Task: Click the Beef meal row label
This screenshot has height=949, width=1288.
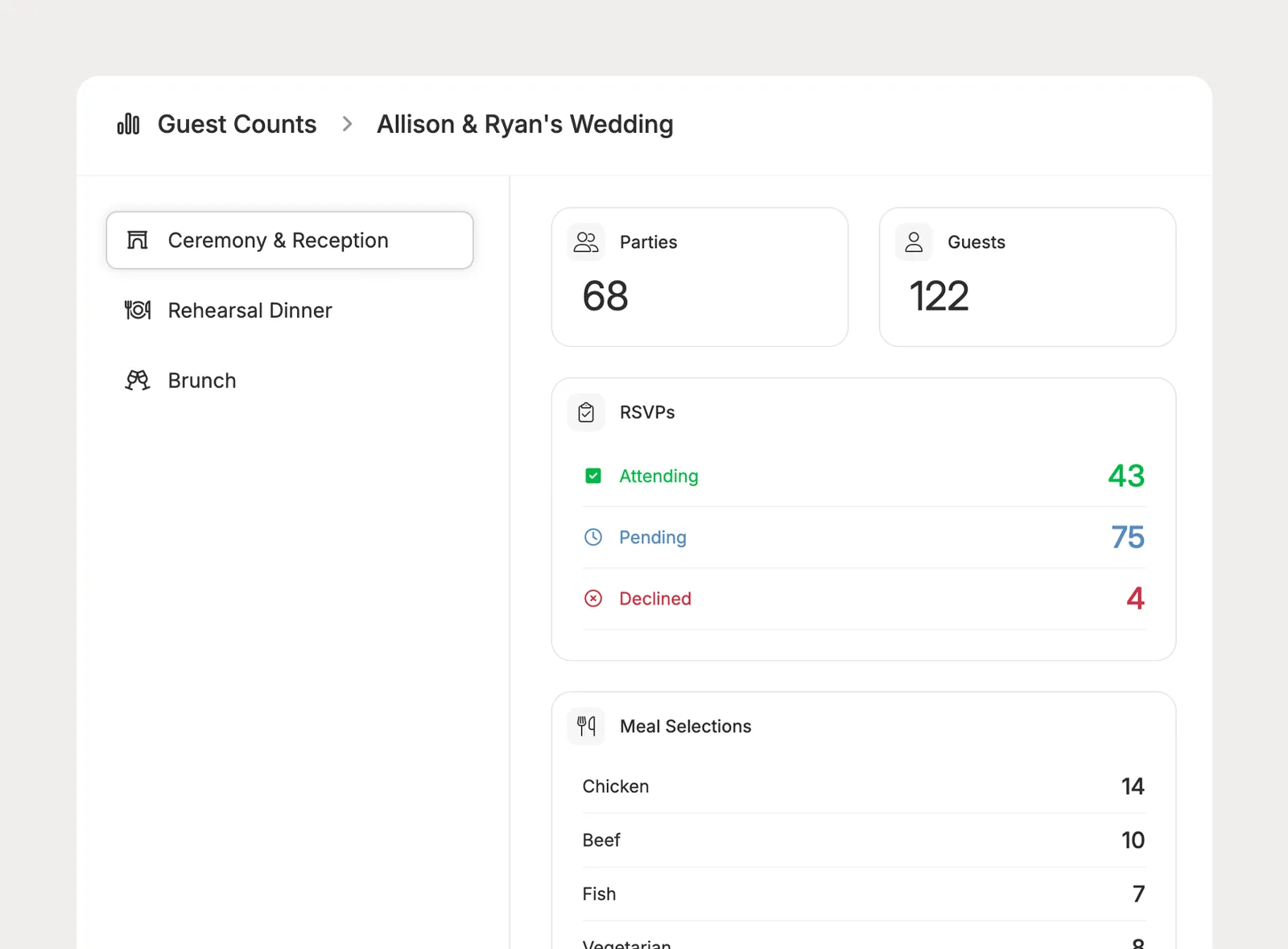Action: [601, 840]
